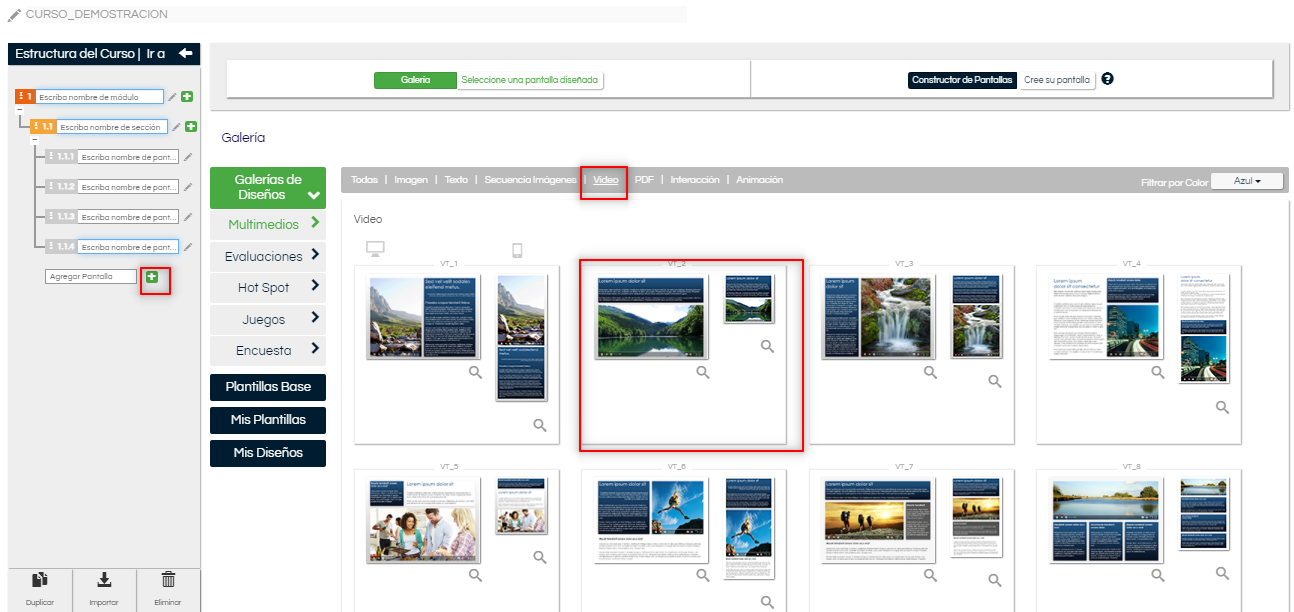
Task: Open the help question mark icon
Action: tap(1107, 79)
